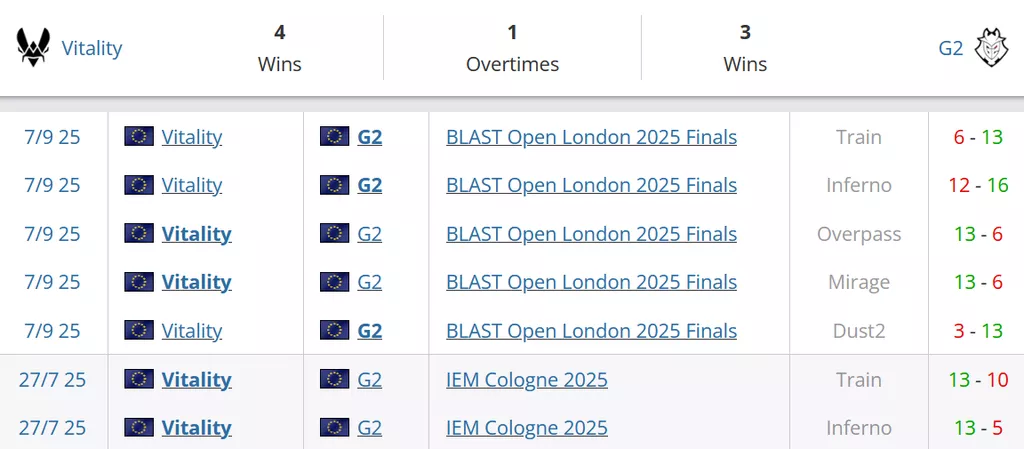Click the 27/7 25 date in Train row

pyautogui.click(x=52, y=380)
